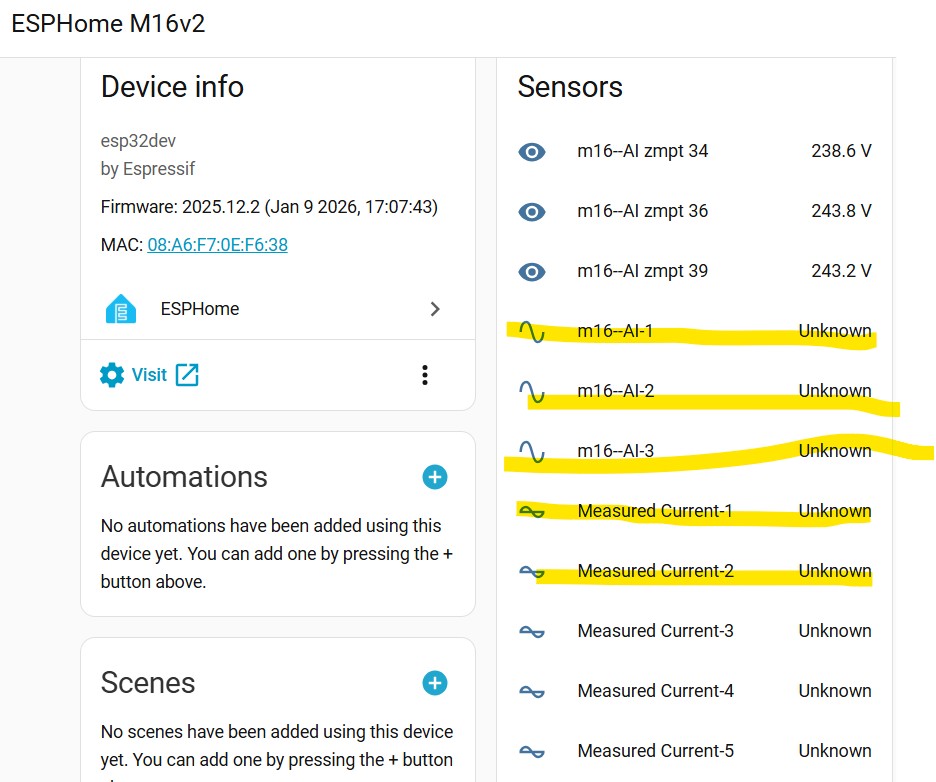Click the ESPHome logo icon
Image resolution: width=936 pixels, height=782 pixels.
click(x=121, y=309)
